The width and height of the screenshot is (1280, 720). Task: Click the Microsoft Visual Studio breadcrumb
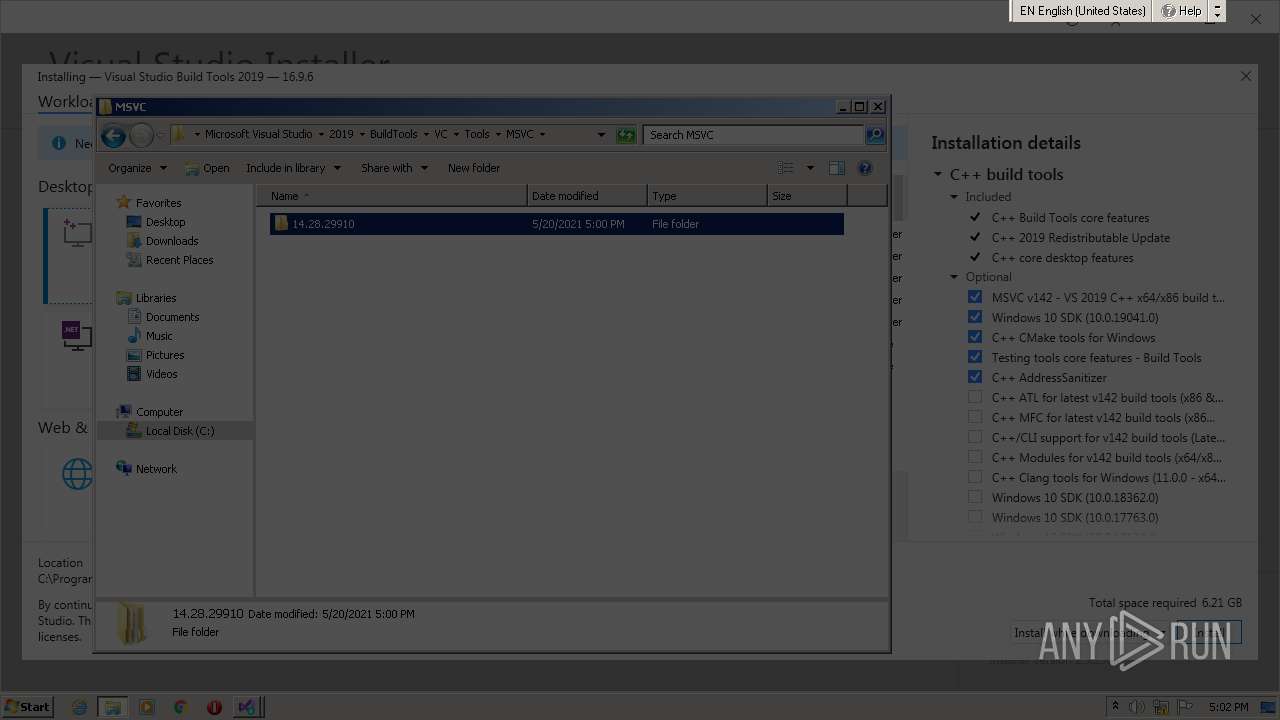(259, 135)
